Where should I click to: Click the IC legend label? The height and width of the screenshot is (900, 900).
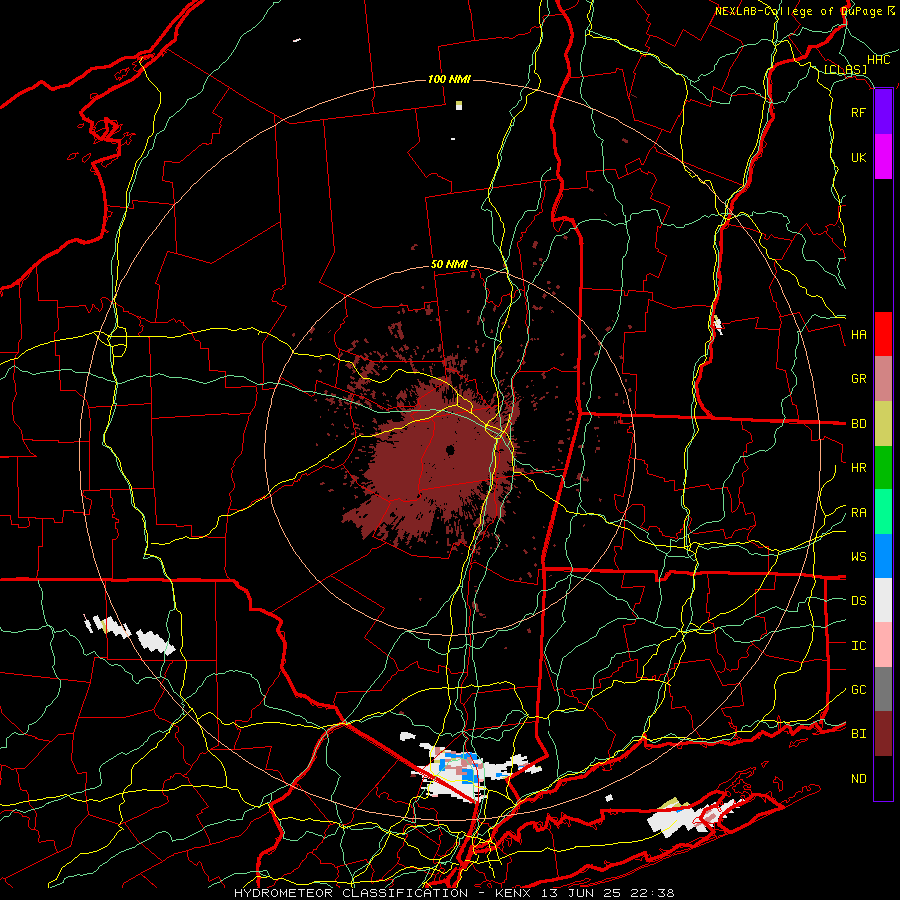click(859, 646)
